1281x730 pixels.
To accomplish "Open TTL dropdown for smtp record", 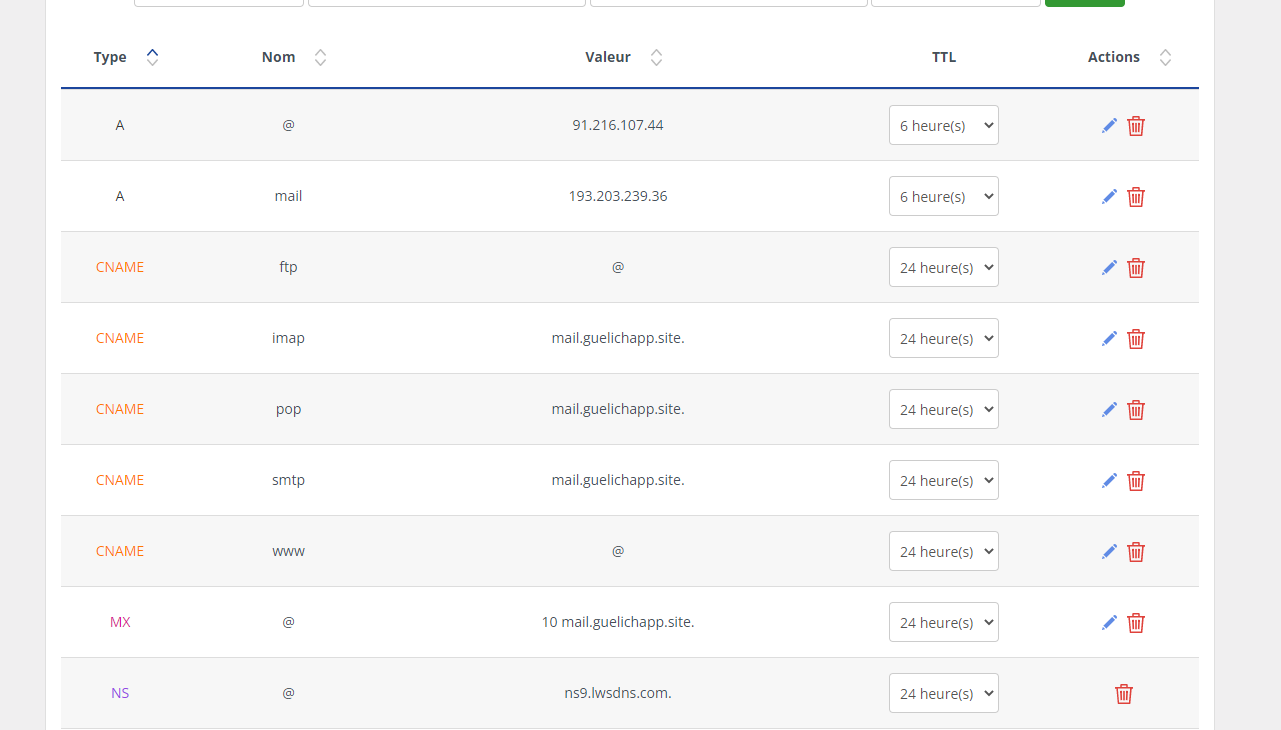I will coord(943,481).
